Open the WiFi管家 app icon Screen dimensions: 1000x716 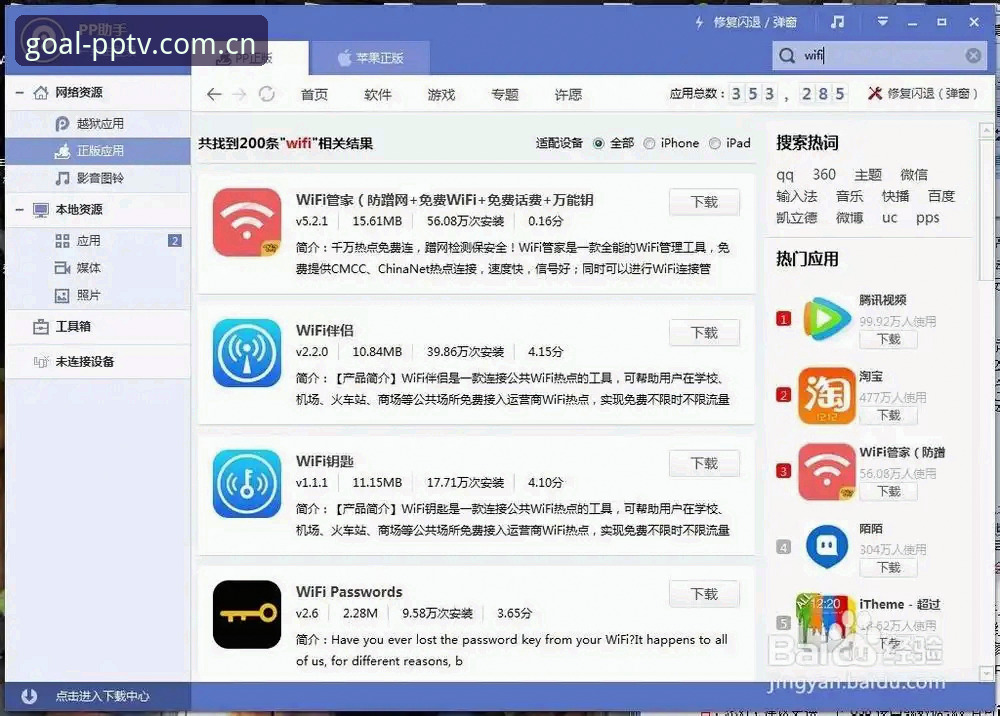(247, 222)
